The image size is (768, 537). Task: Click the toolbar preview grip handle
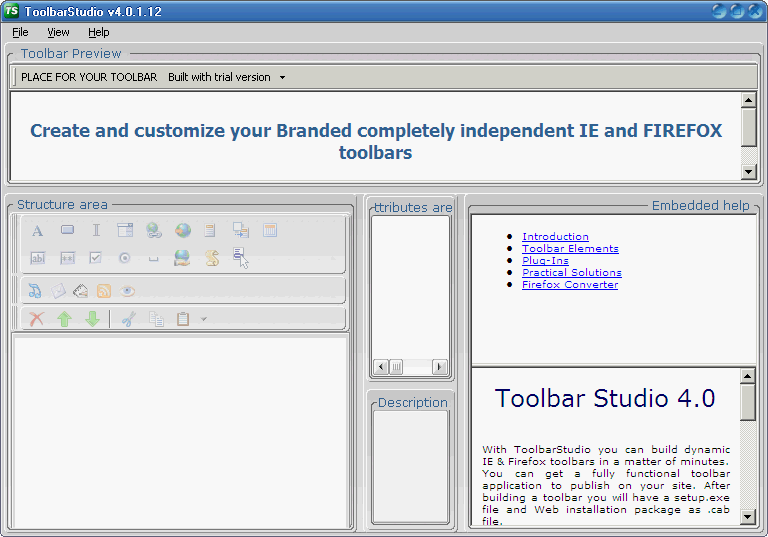(15, 77)
